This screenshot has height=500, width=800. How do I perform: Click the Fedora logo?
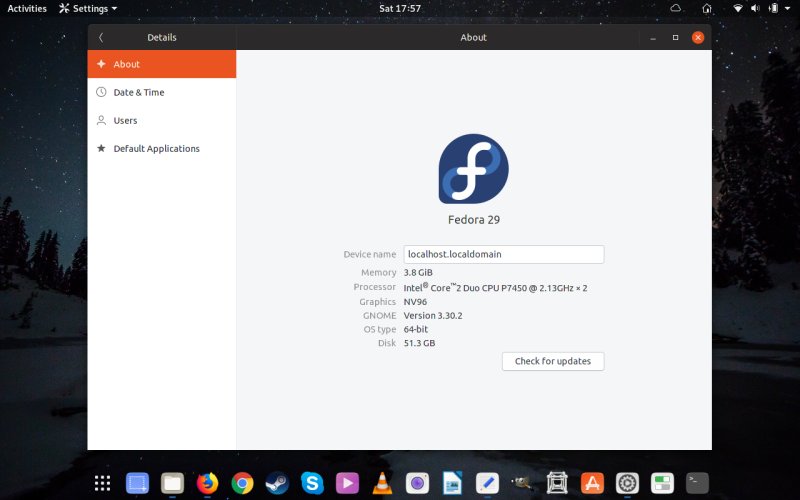pyautogui.click(x=473, y=169)
